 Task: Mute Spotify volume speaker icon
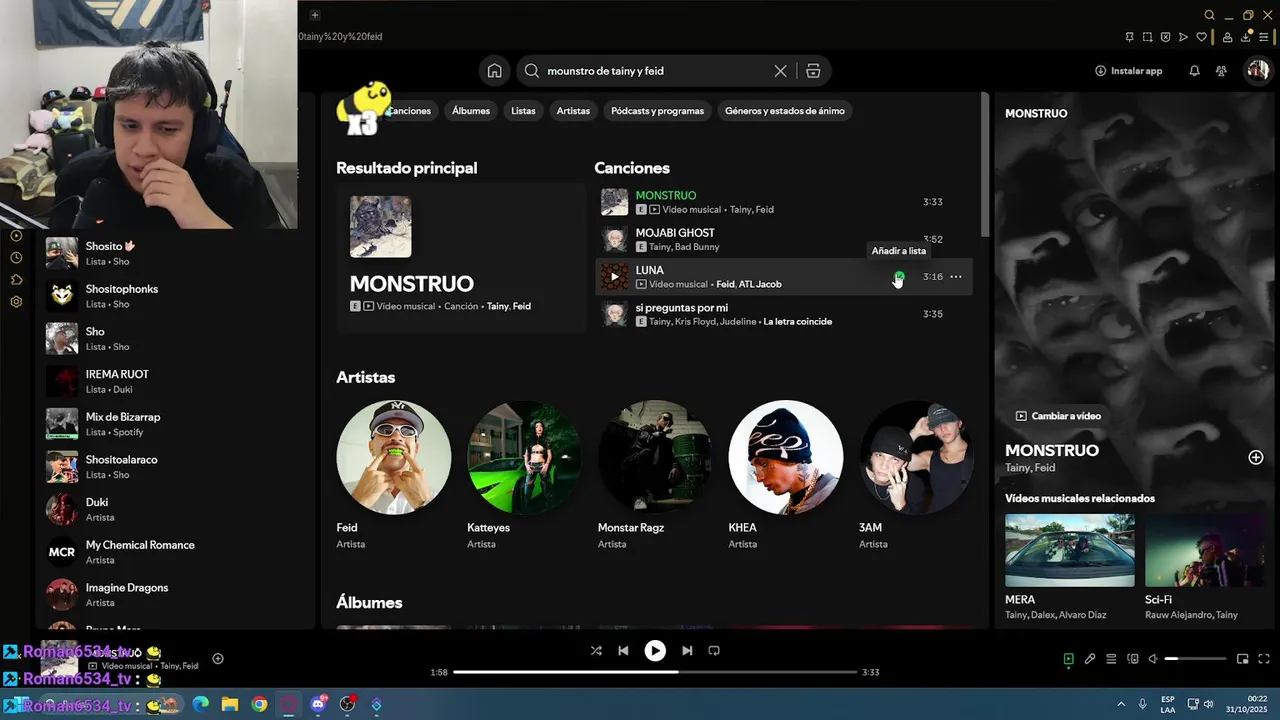coord(1153,659)
